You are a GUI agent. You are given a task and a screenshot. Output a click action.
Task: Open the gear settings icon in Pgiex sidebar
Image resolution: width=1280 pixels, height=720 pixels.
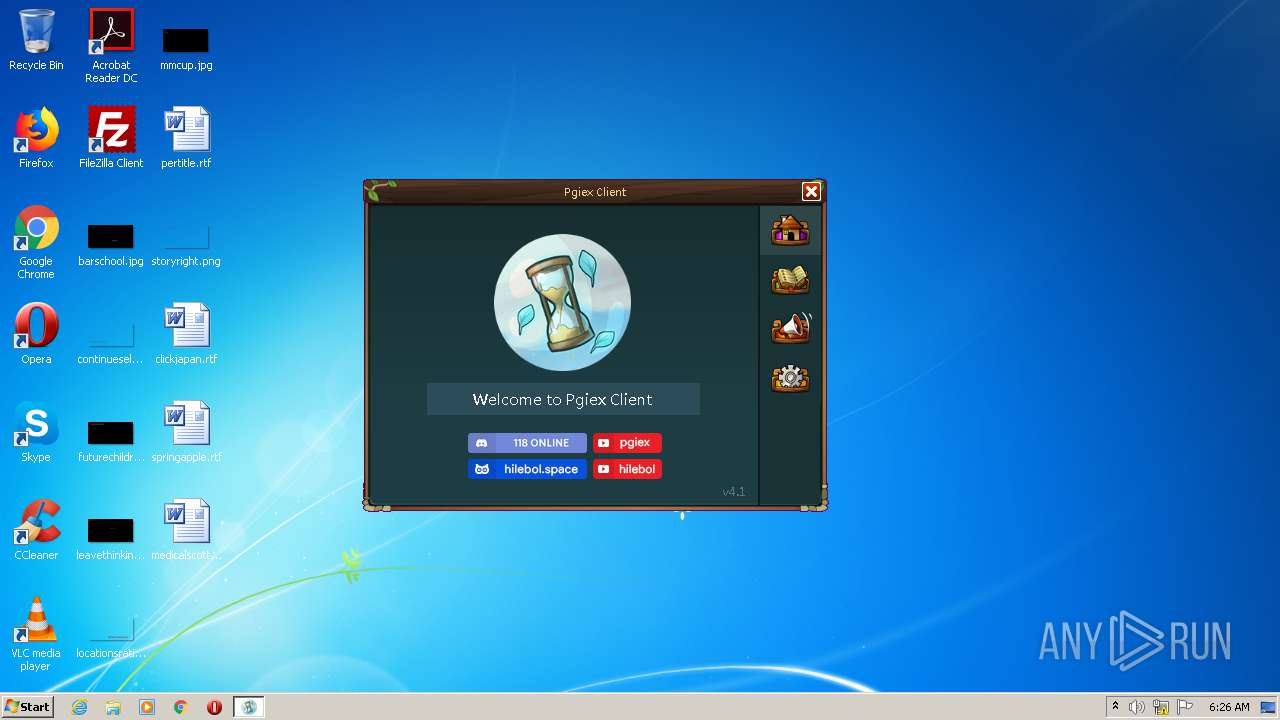click(x=790, y=378)
